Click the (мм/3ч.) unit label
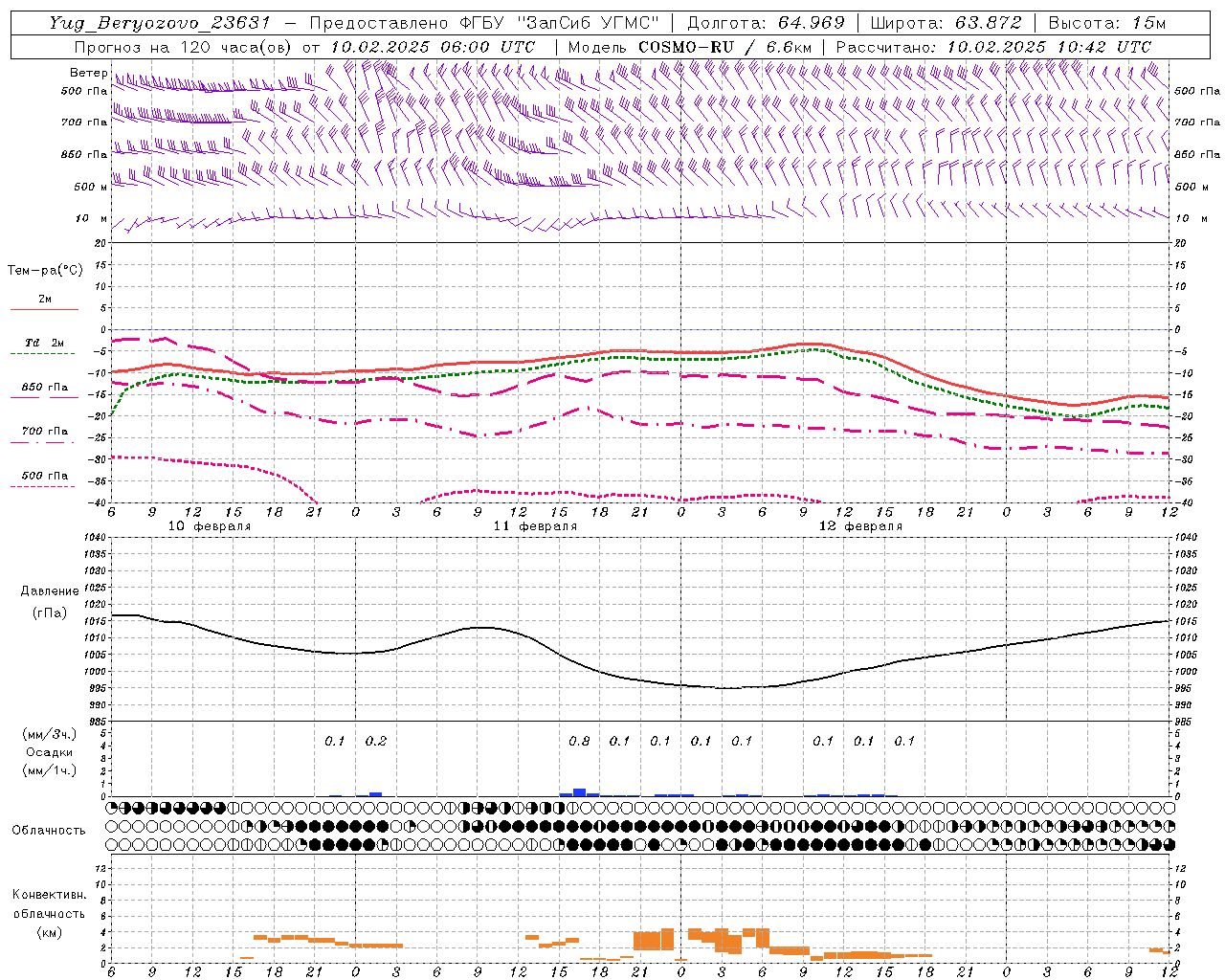 (x=50, y=734)
